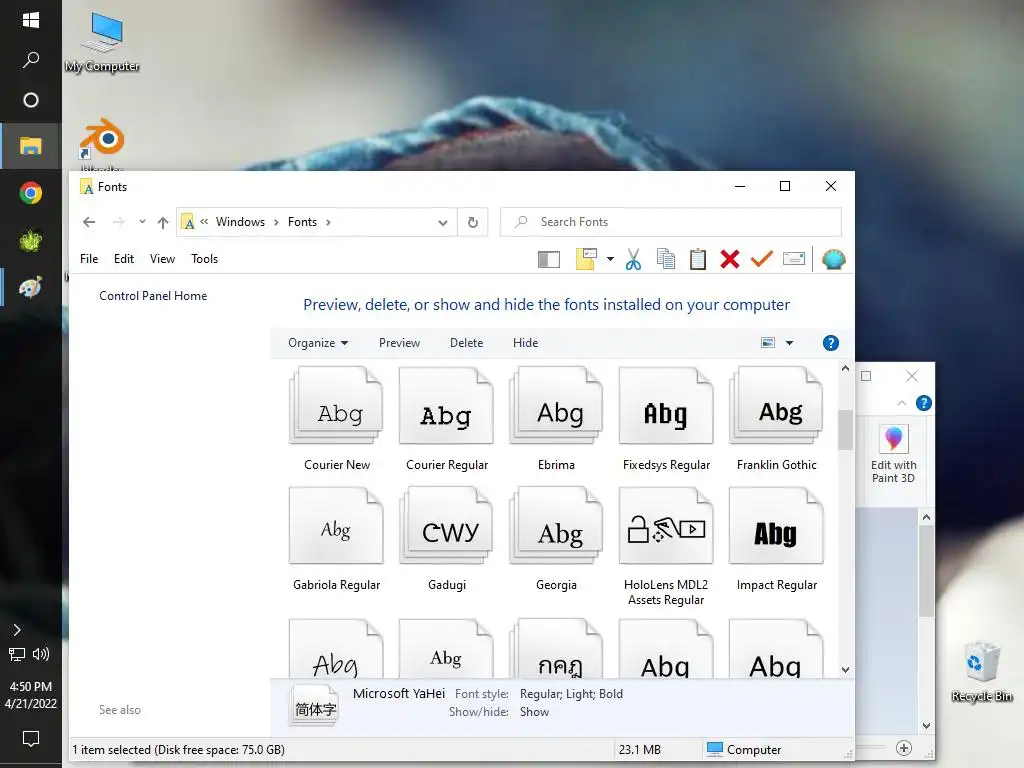Screen dimensions: 1024x768
Task: Select the Georgia font
Action: pyautogui.click(x=556, y=539)
